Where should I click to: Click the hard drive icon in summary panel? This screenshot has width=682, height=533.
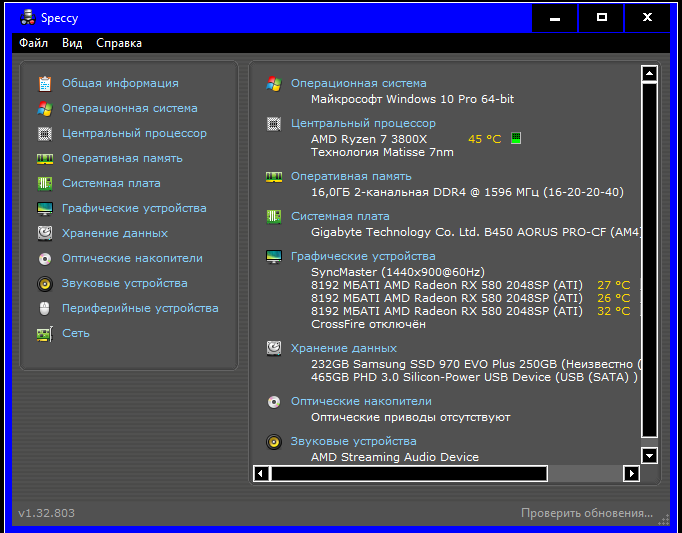[274, 349]
